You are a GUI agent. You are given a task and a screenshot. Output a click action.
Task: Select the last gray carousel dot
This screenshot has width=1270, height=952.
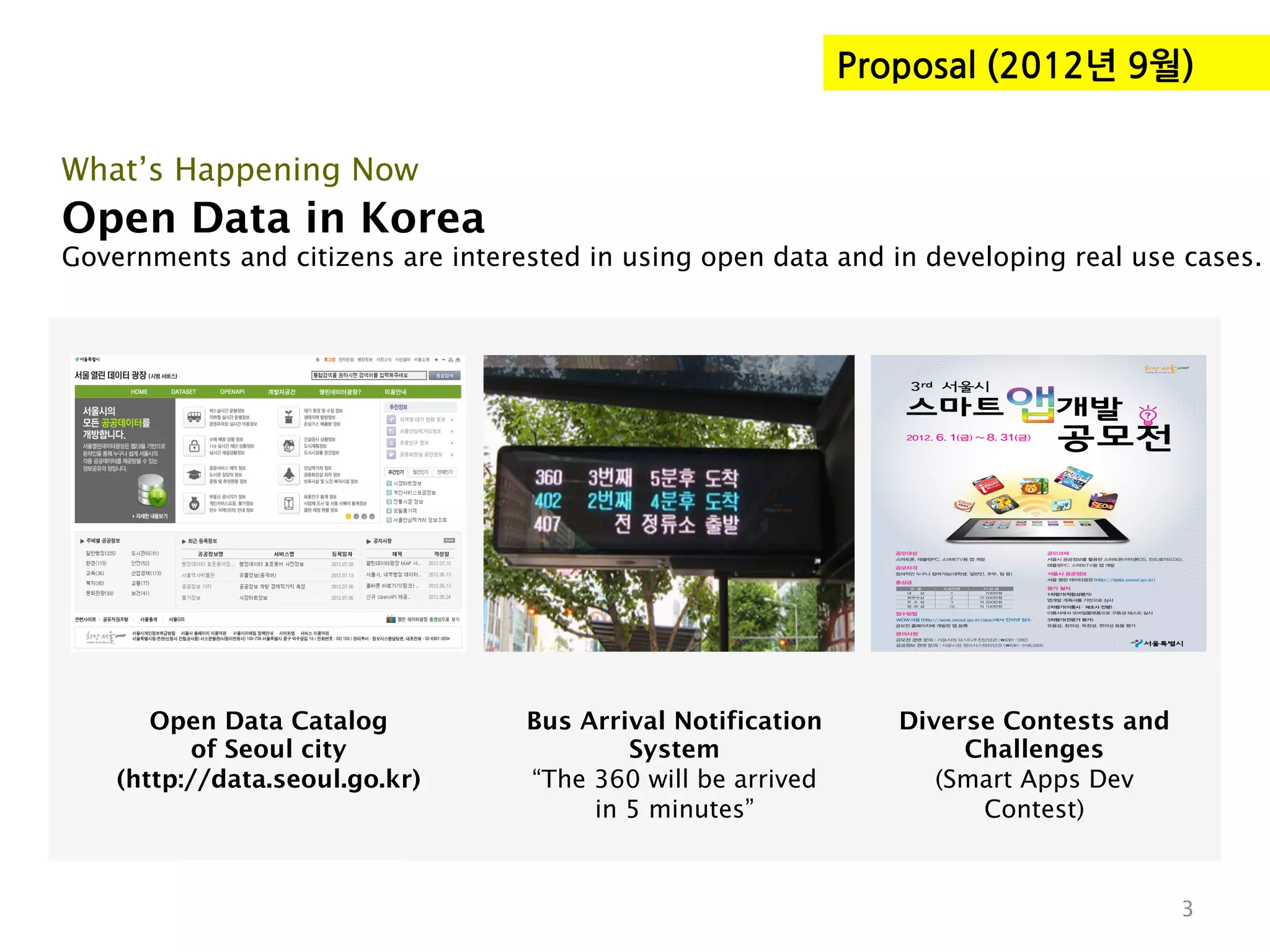coord(372,516)
